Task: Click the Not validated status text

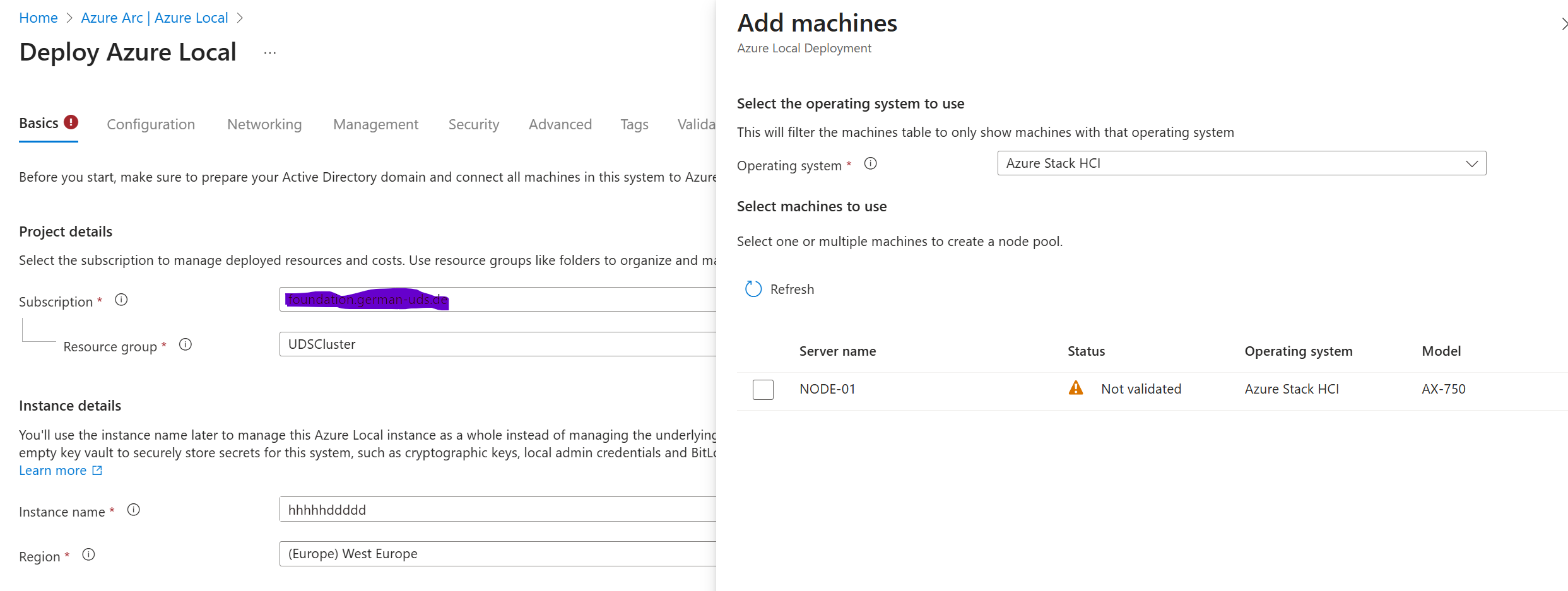Action: pyautogui.click(x=1141, y=389)
